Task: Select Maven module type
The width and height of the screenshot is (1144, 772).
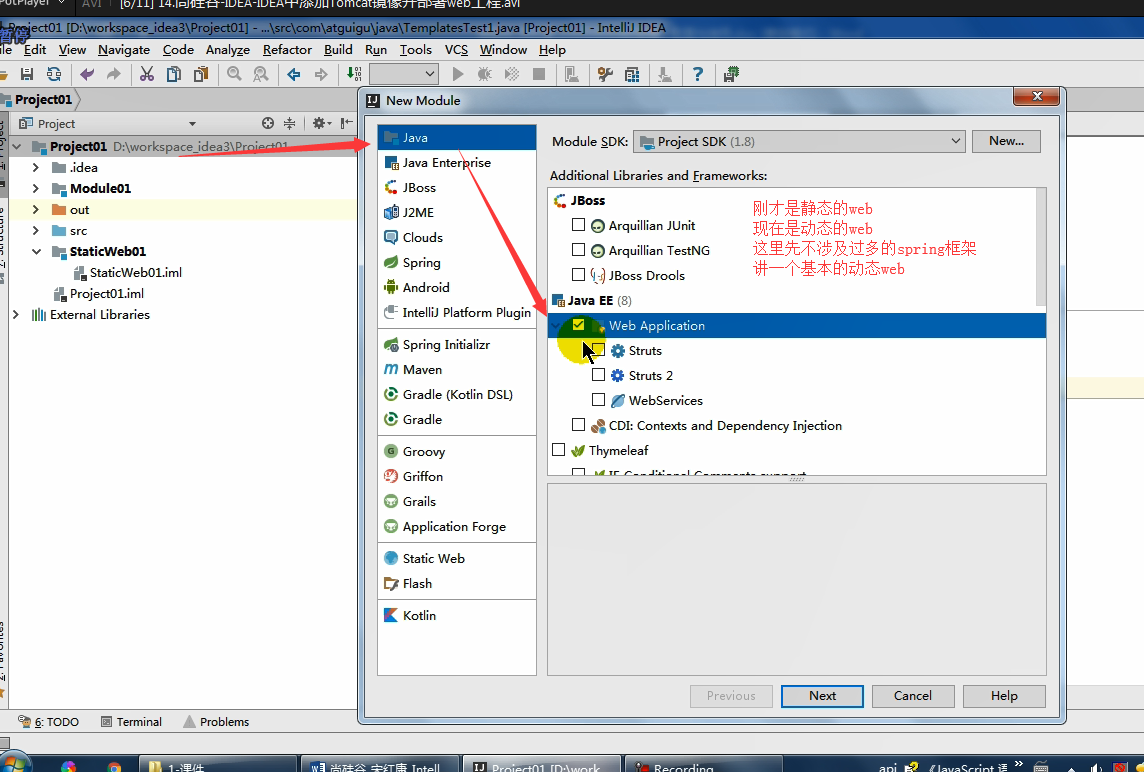Action: pyautogui.click(x=457, y=369)
